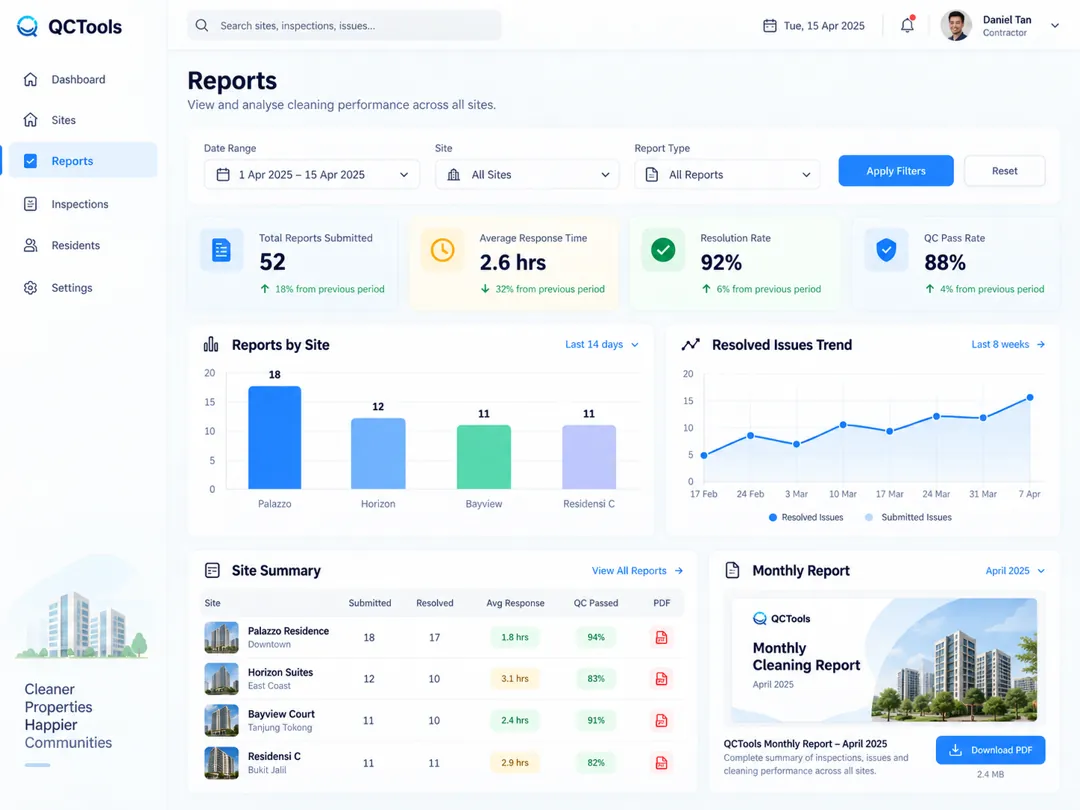Screen dimensions: 1080x810
Task: Click the Palazzo bar in chart
Action: pyautogui.click(x=274, y=437)
